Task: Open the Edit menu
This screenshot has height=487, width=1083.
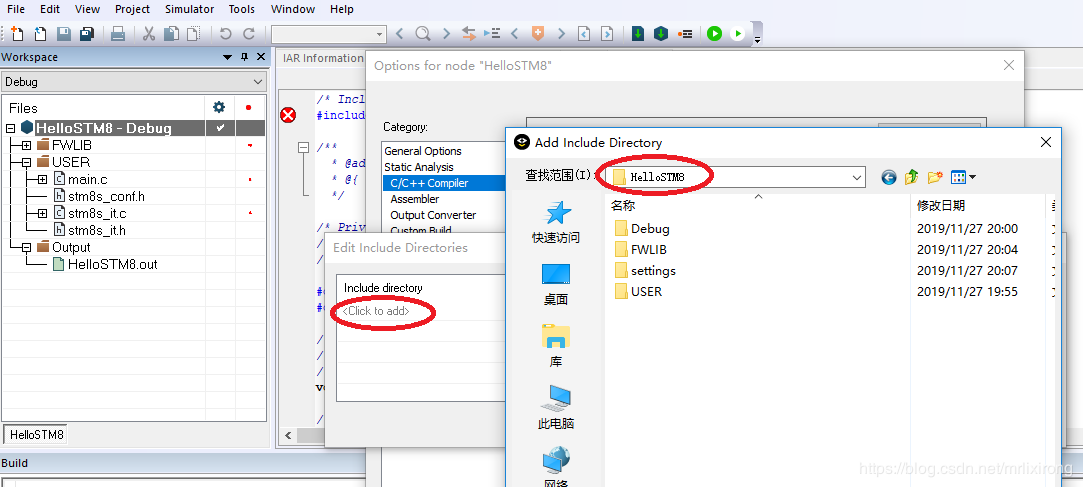Action: [x=50, y=9]
